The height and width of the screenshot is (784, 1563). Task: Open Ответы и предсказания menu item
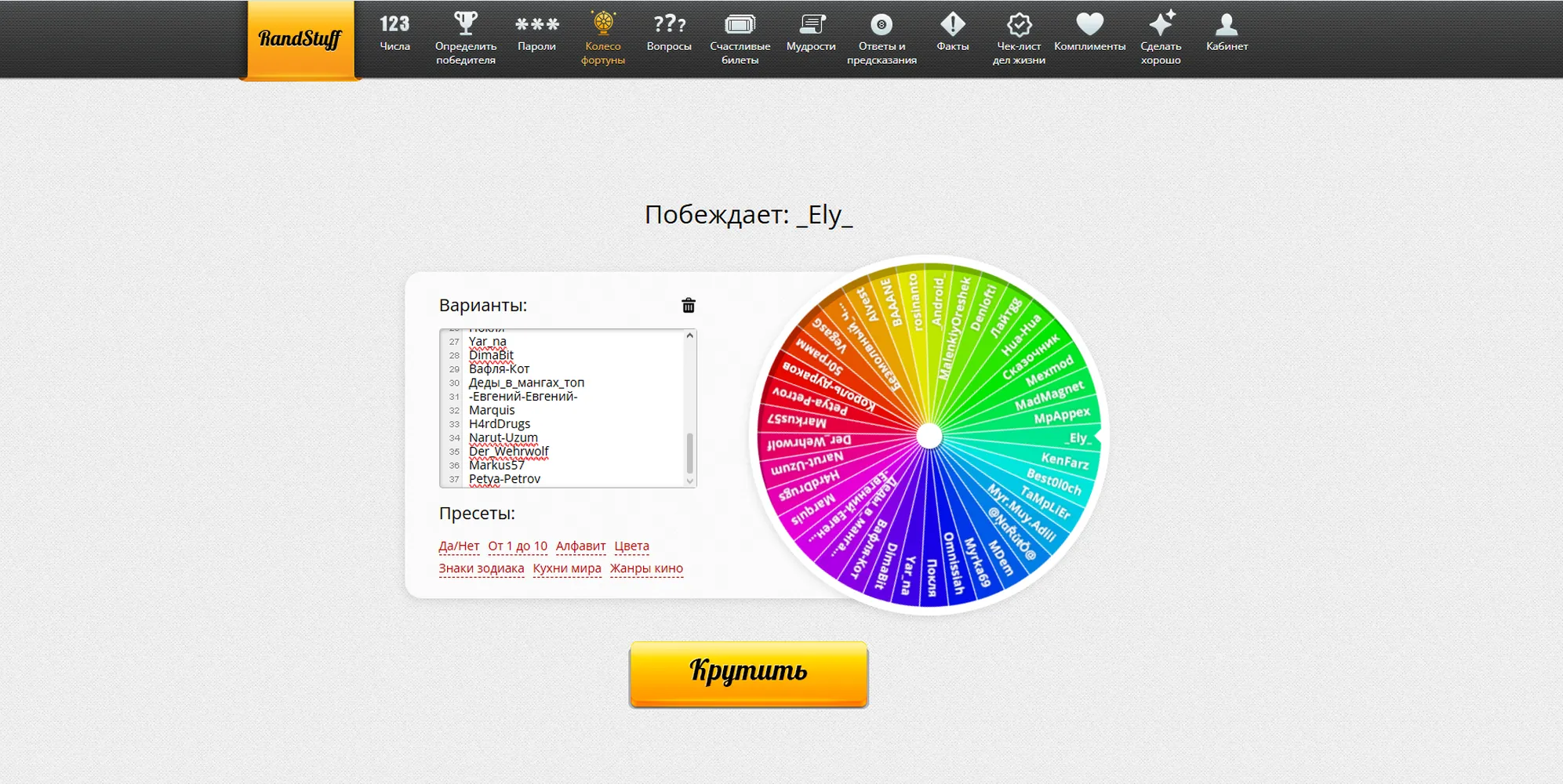(x=881, y=38)
